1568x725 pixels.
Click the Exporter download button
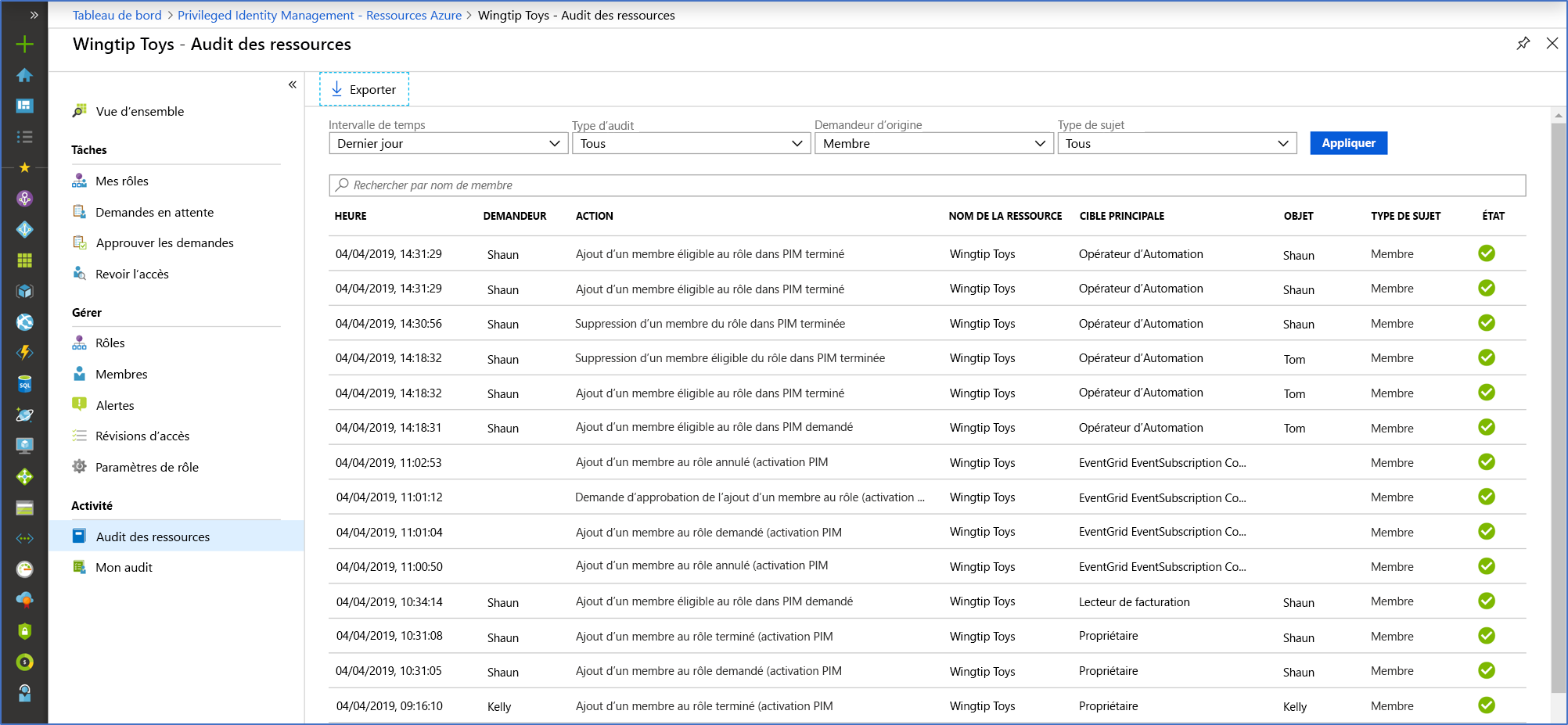(364, 89)
